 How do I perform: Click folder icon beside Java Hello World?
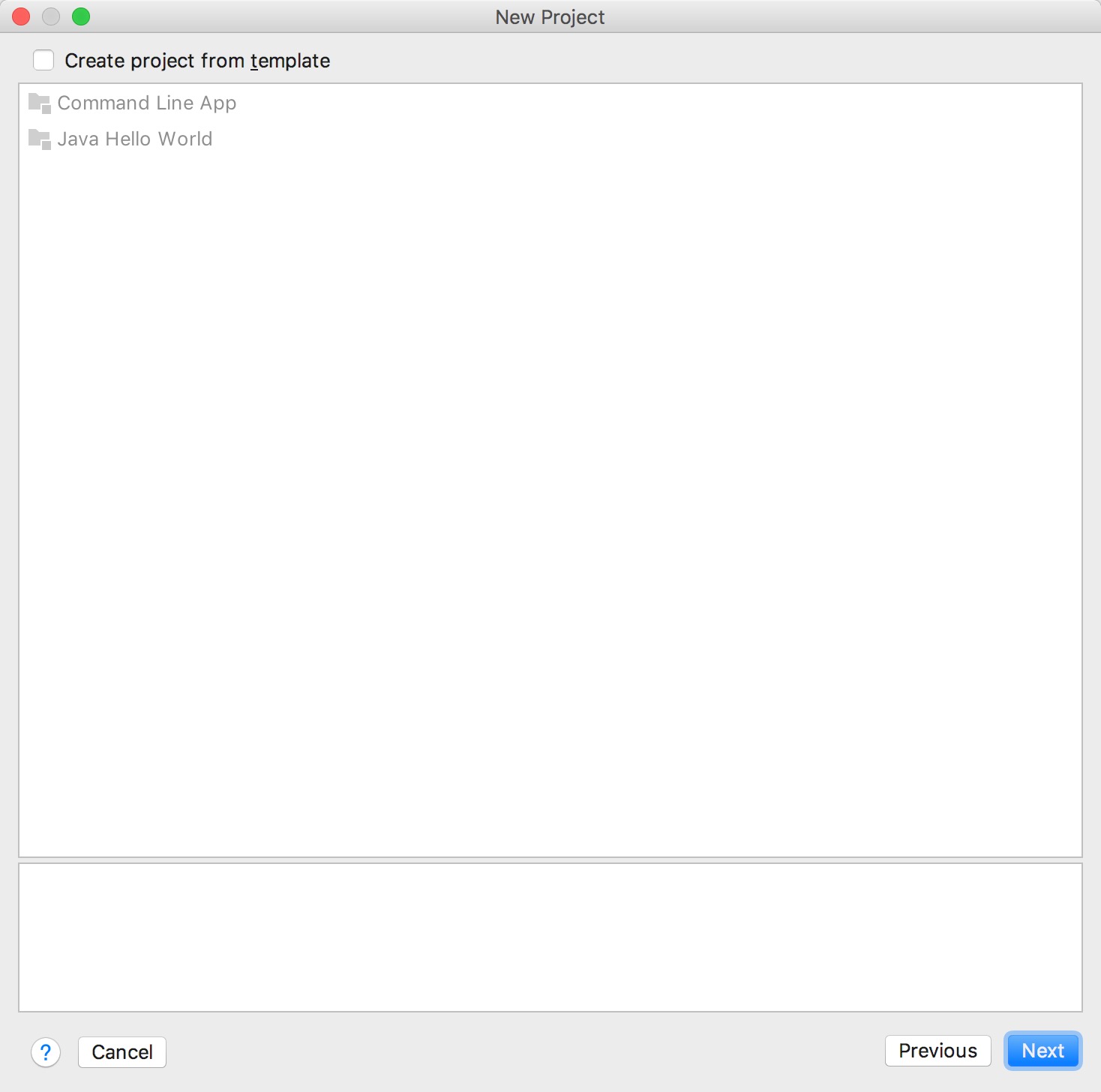(39, 139)
